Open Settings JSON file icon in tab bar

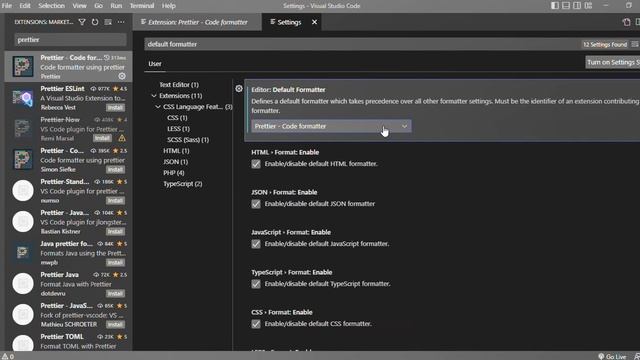(x=627, y=22)
